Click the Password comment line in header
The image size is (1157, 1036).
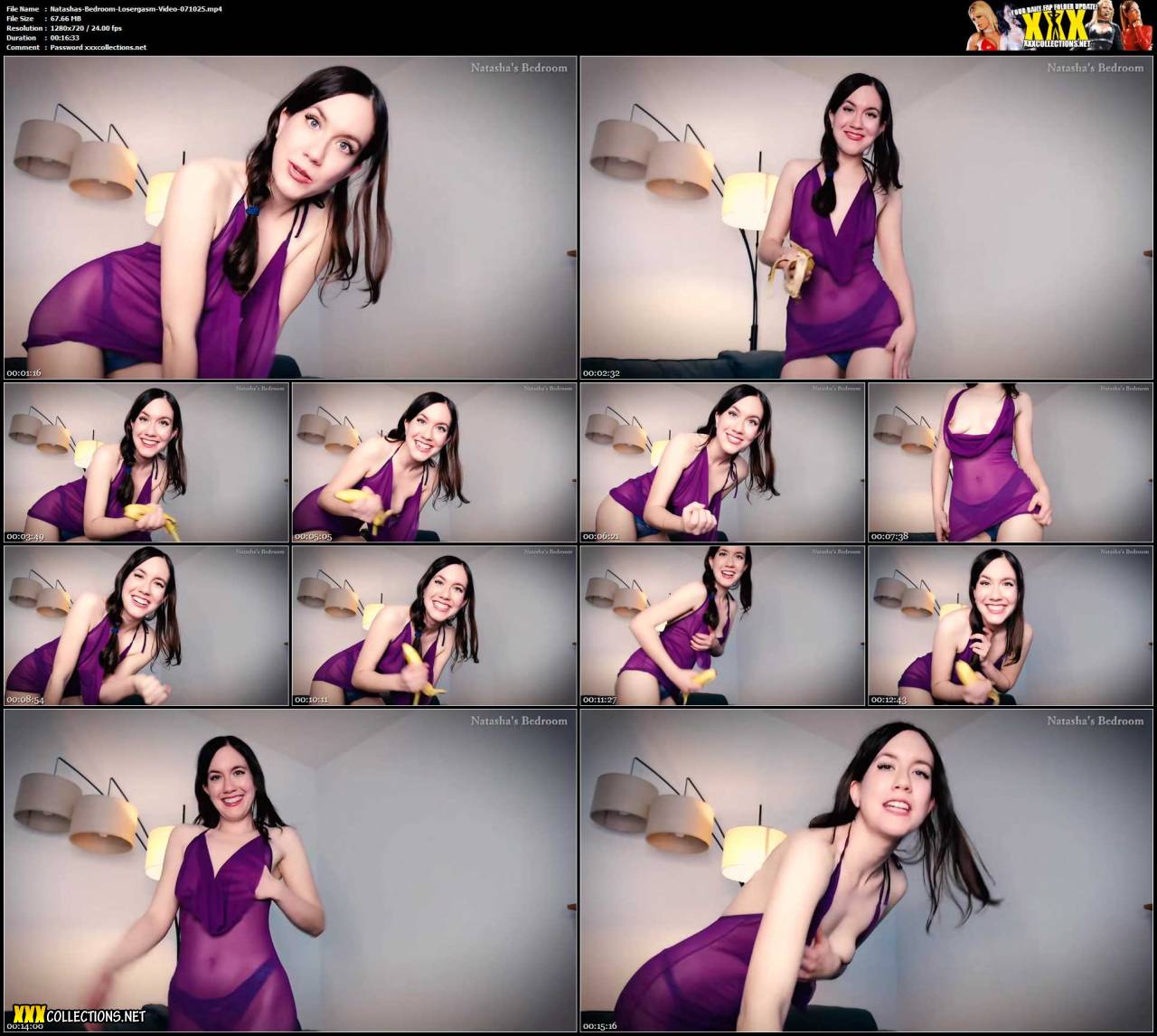(x=98, y=47)
